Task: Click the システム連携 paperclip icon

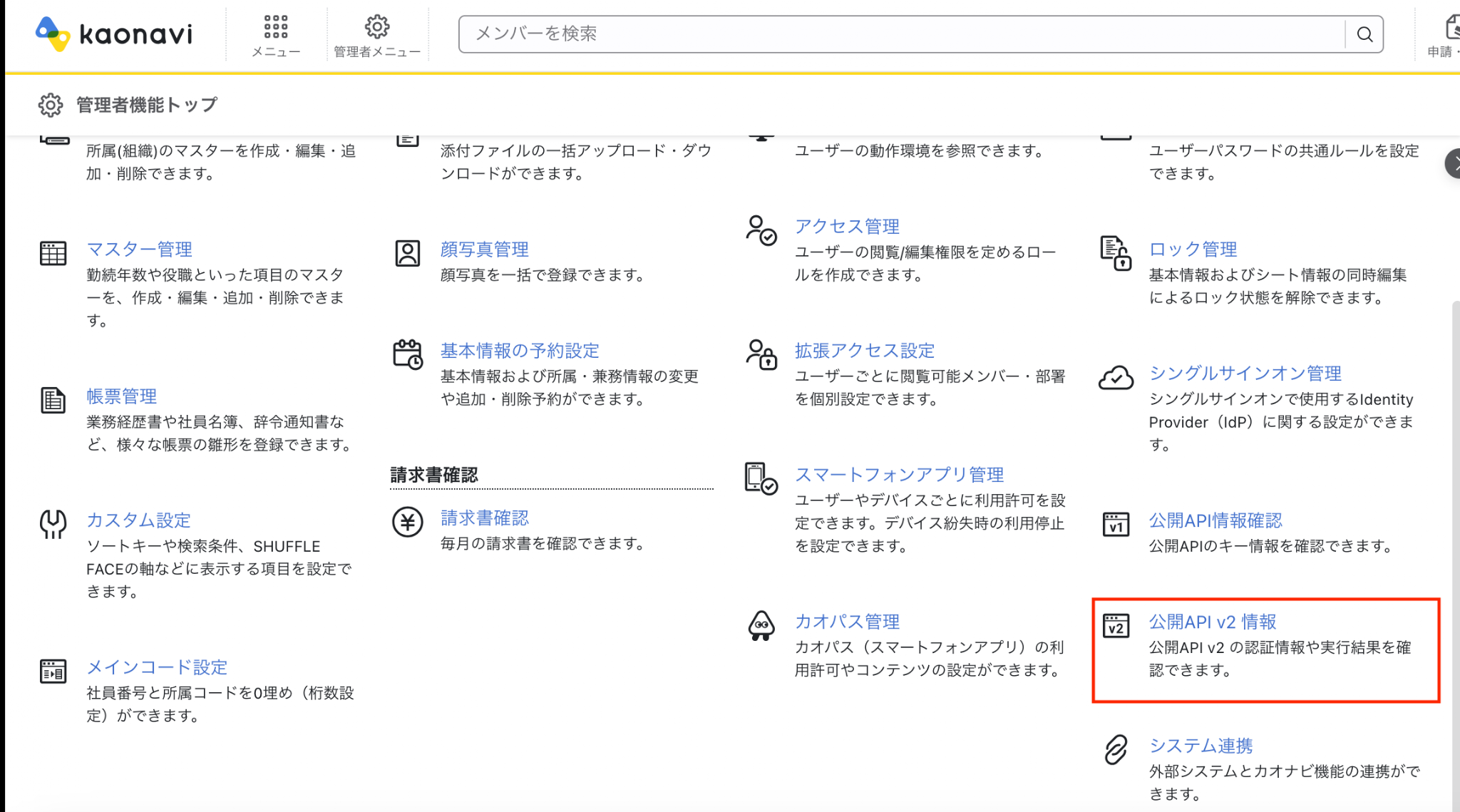Action: [1116, 750]
